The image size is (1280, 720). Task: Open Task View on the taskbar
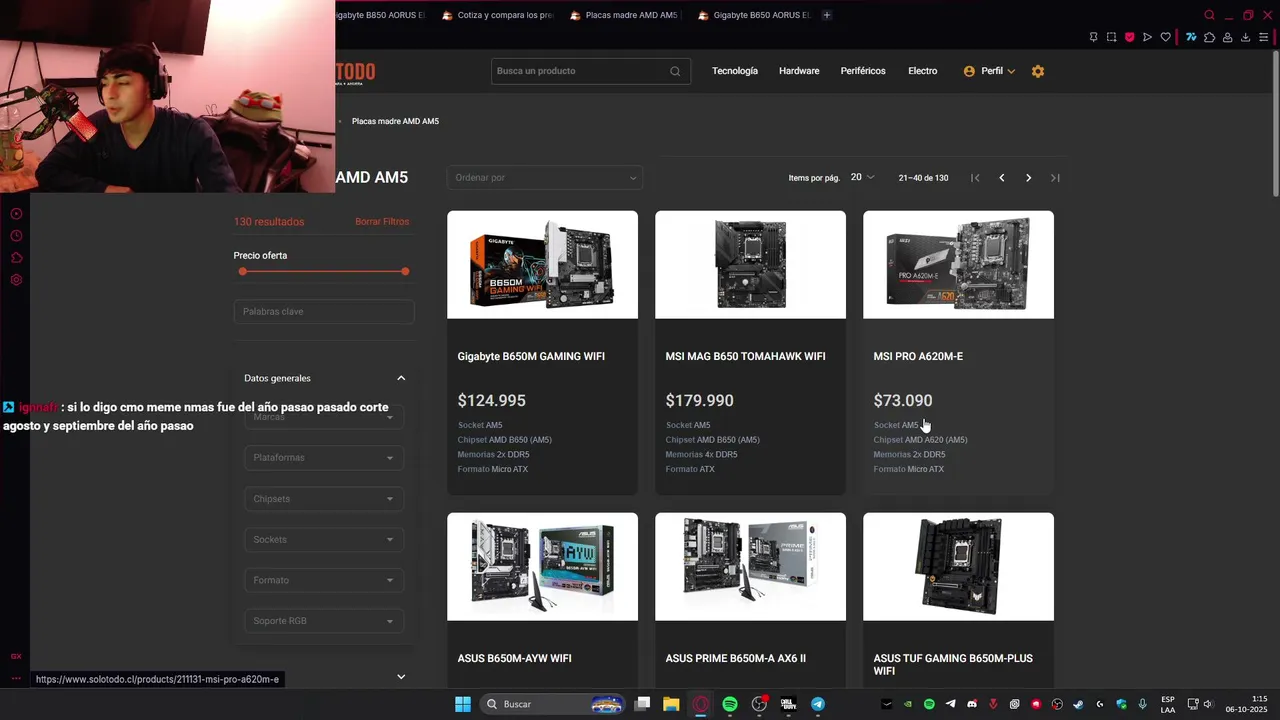(643, 704)
